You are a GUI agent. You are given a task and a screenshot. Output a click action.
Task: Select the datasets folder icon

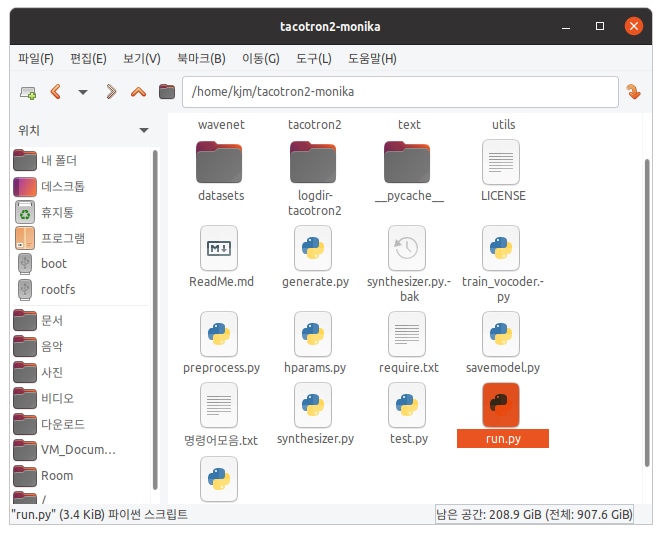219,163
